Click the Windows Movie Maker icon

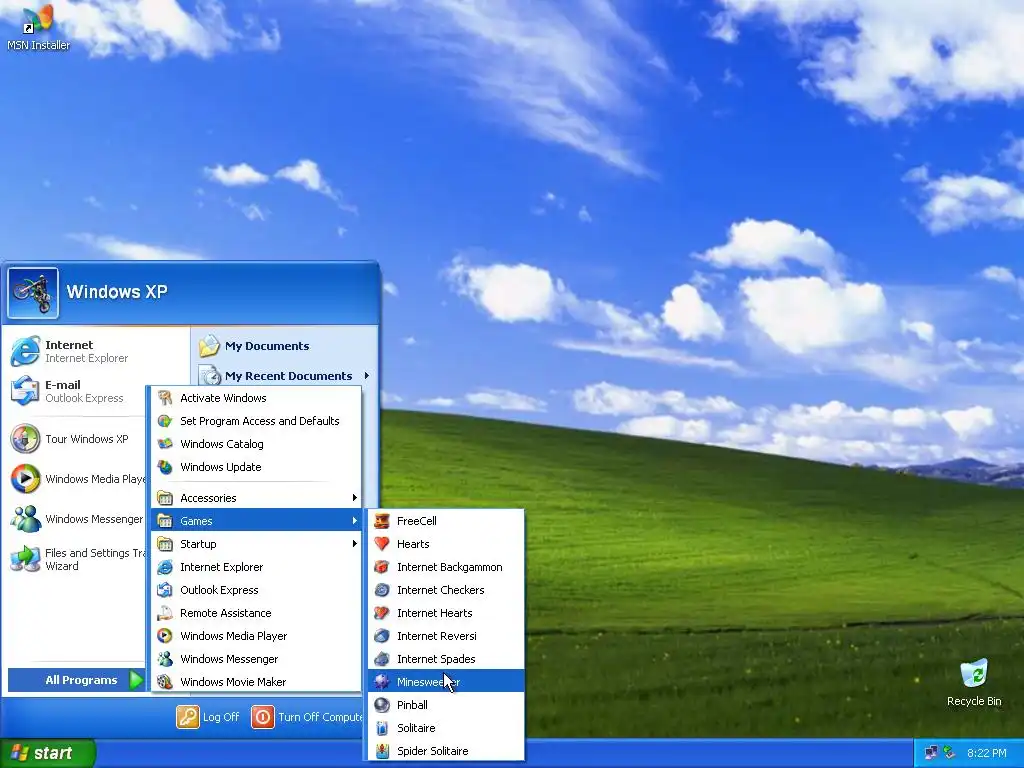click(x=165, y=682)
